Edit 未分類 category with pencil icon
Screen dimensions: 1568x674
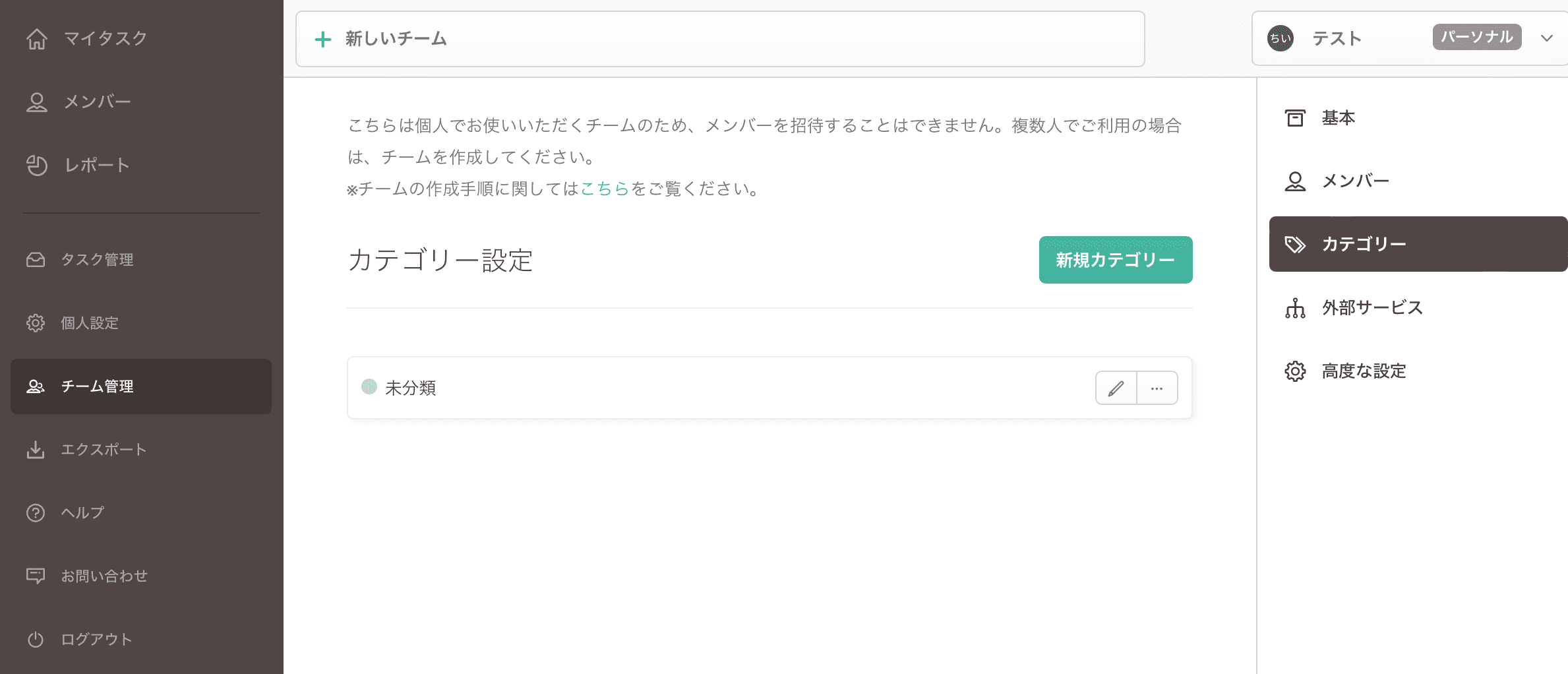point(1116,388)
